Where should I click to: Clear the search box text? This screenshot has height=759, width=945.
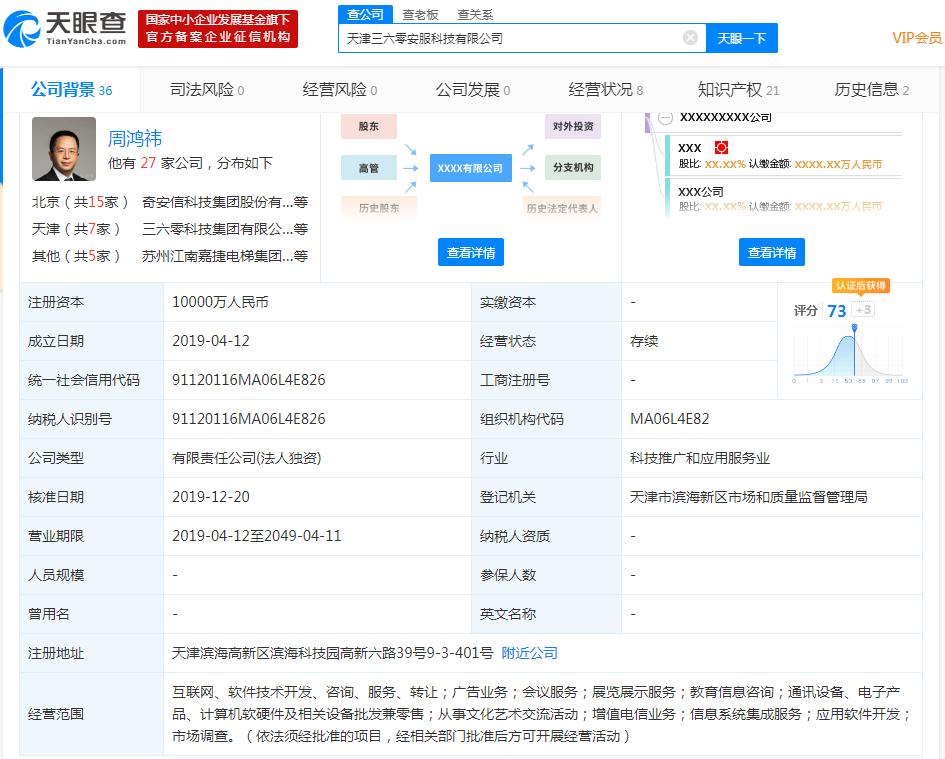click(690, 38)
